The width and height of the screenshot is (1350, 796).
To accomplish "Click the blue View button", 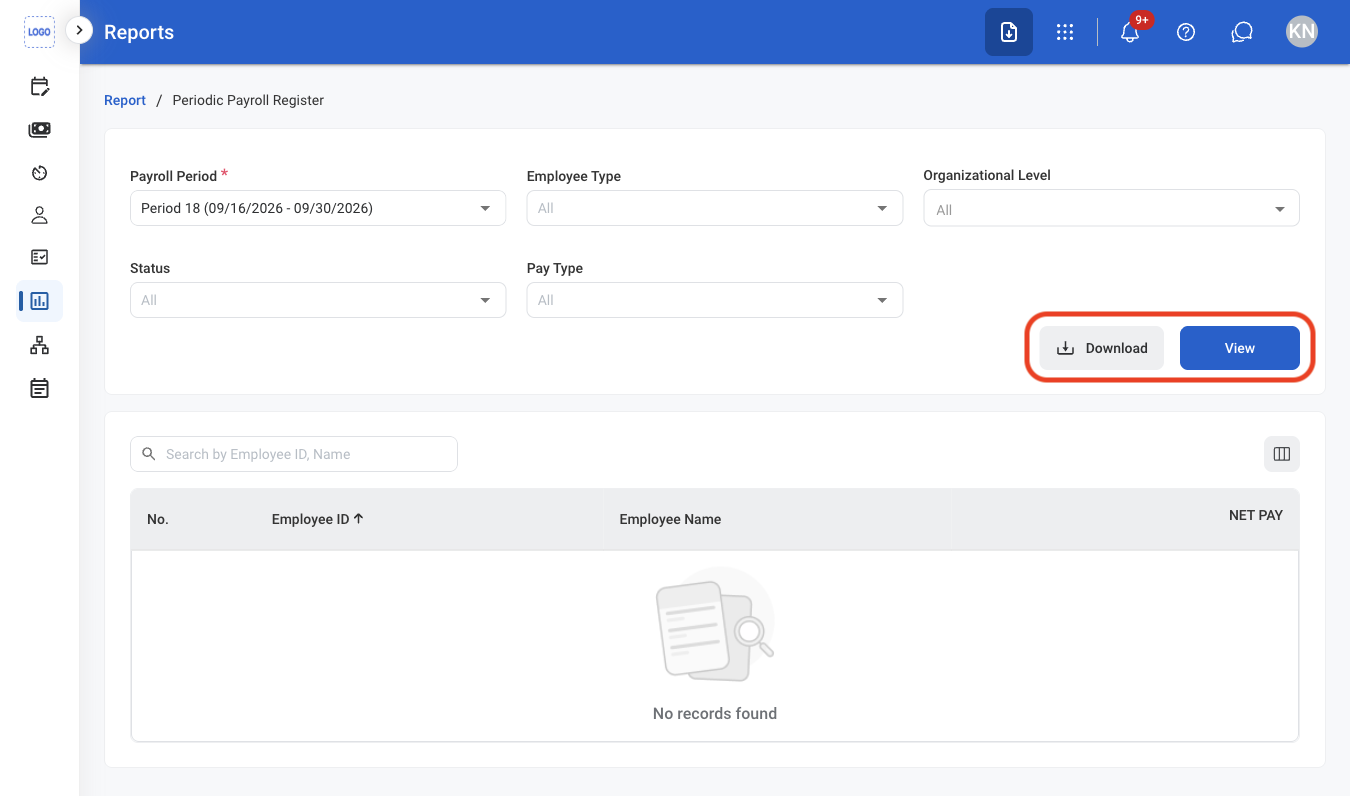I will (1240, 348).
